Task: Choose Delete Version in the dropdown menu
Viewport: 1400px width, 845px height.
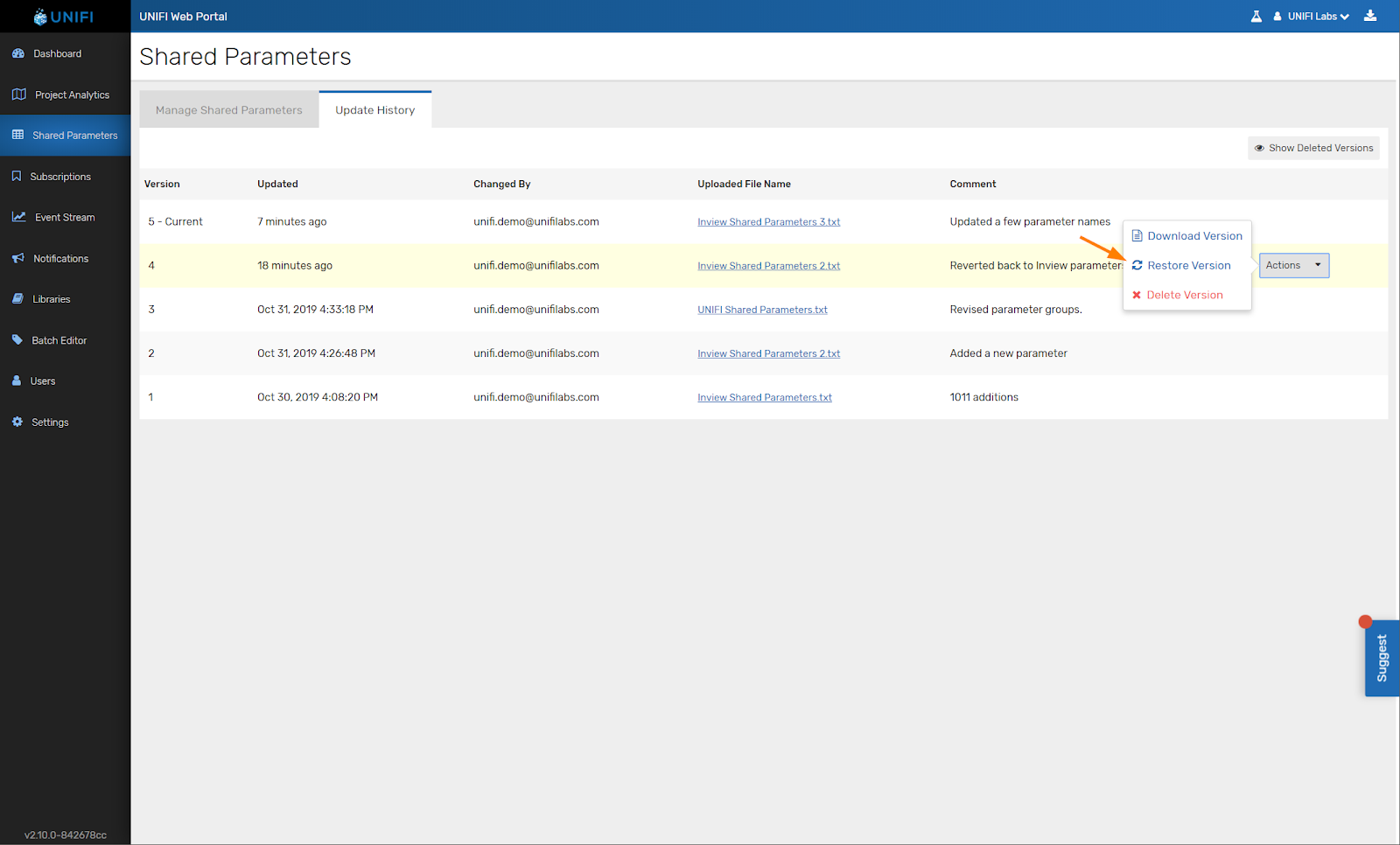Action: (x=1184, y=295)
